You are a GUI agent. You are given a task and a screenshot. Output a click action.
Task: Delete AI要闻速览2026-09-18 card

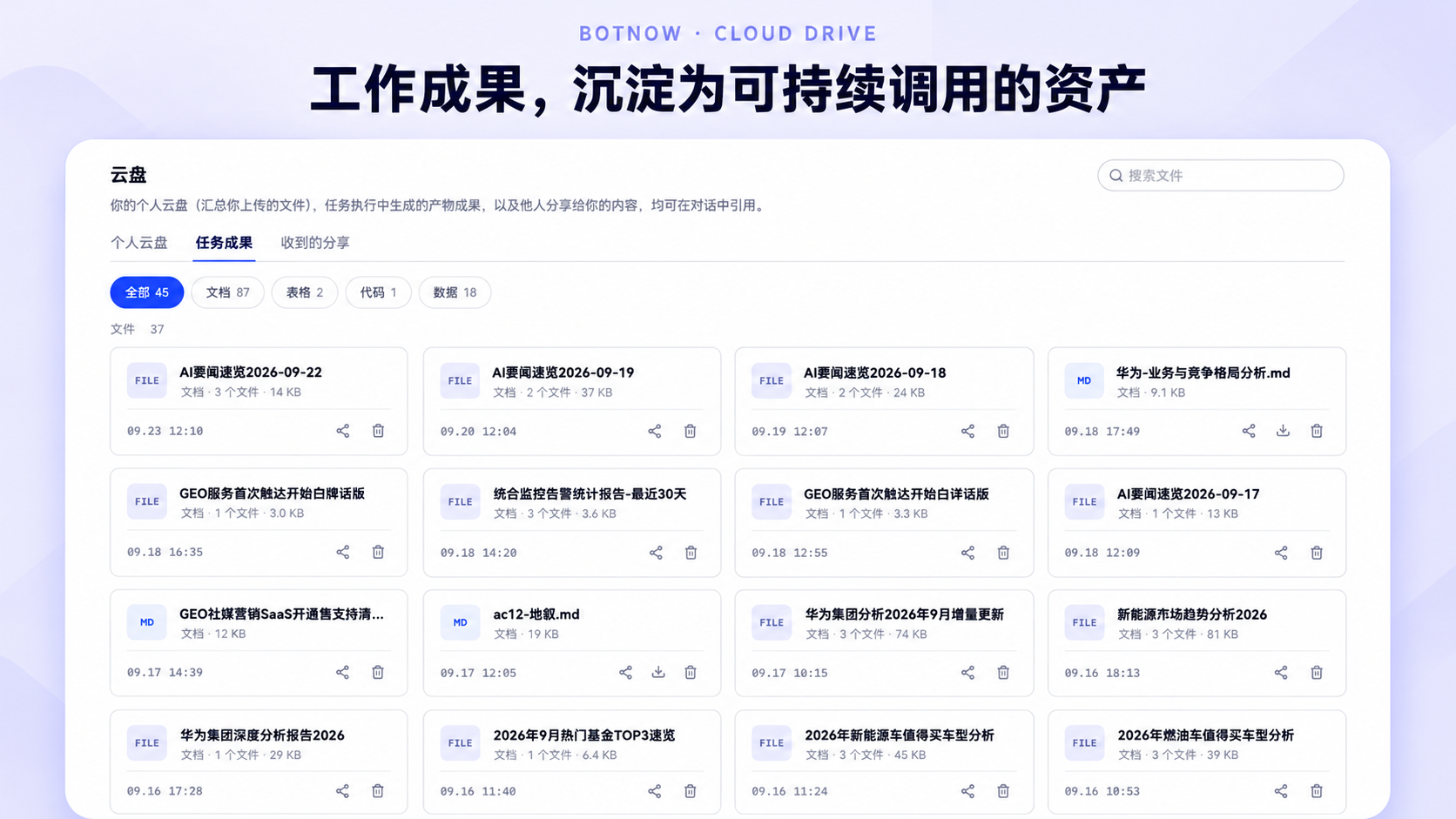click(x=1003, y=431)
